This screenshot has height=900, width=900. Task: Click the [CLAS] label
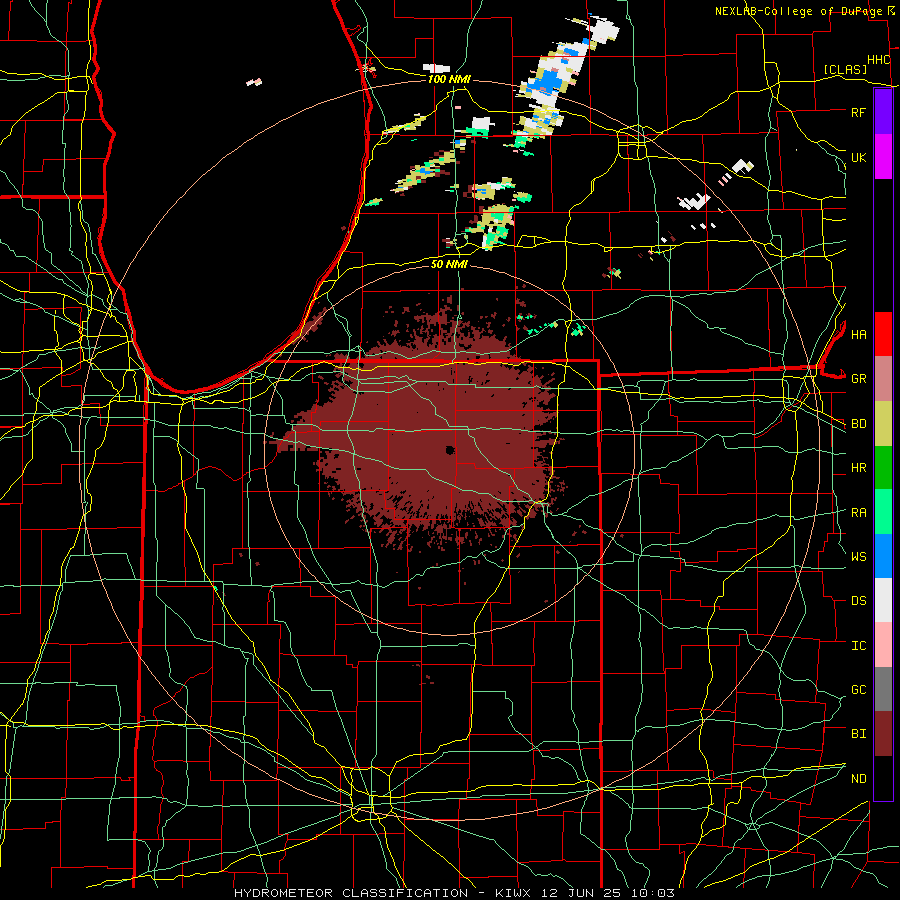tap(845, 69)
